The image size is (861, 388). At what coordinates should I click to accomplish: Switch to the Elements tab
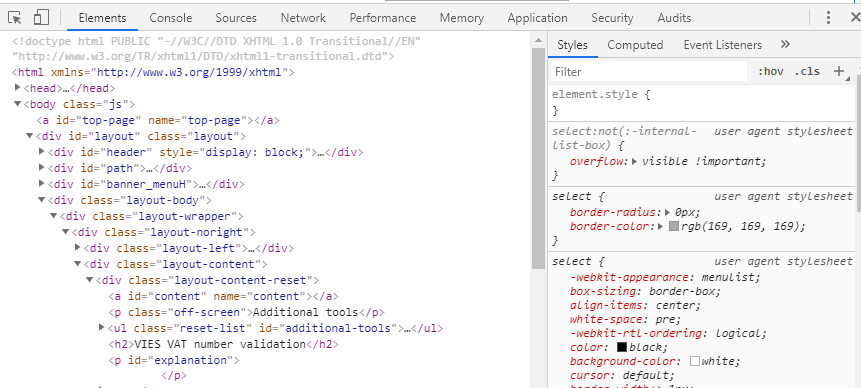coord(102,18)
